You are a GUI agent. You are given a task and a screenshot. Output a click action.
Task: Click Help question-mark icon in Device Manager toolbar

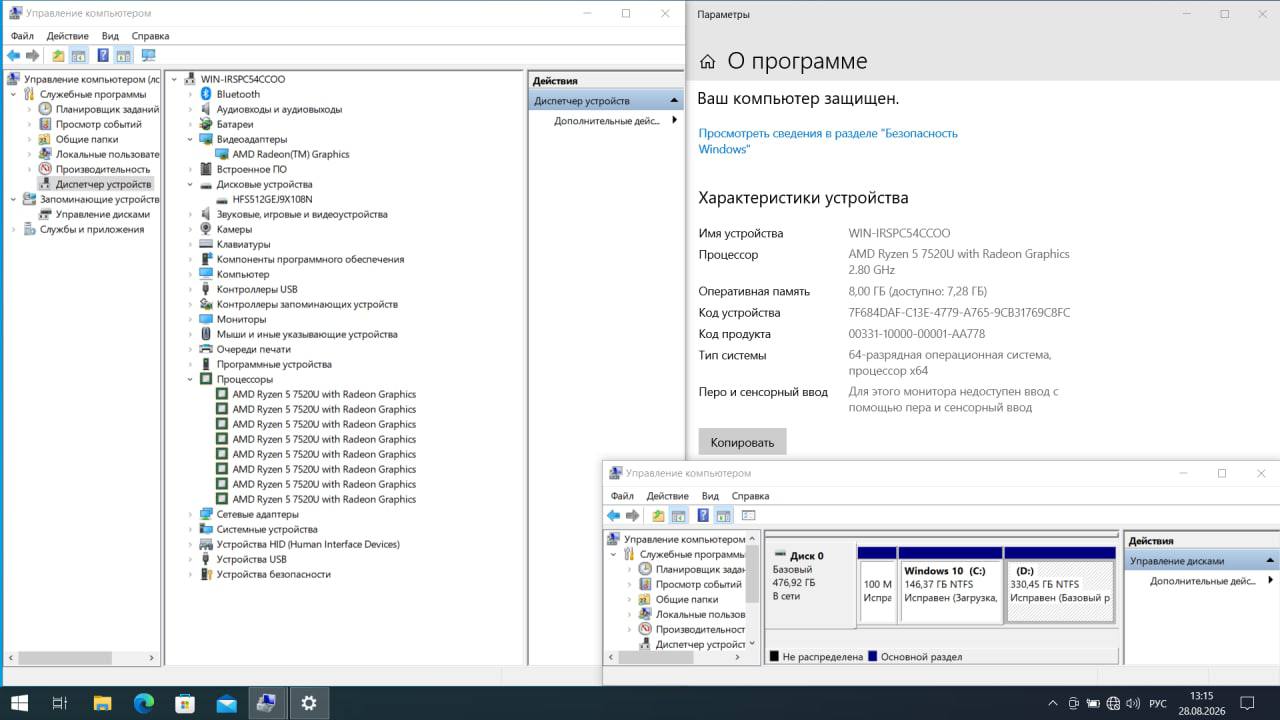click(103, 56)
